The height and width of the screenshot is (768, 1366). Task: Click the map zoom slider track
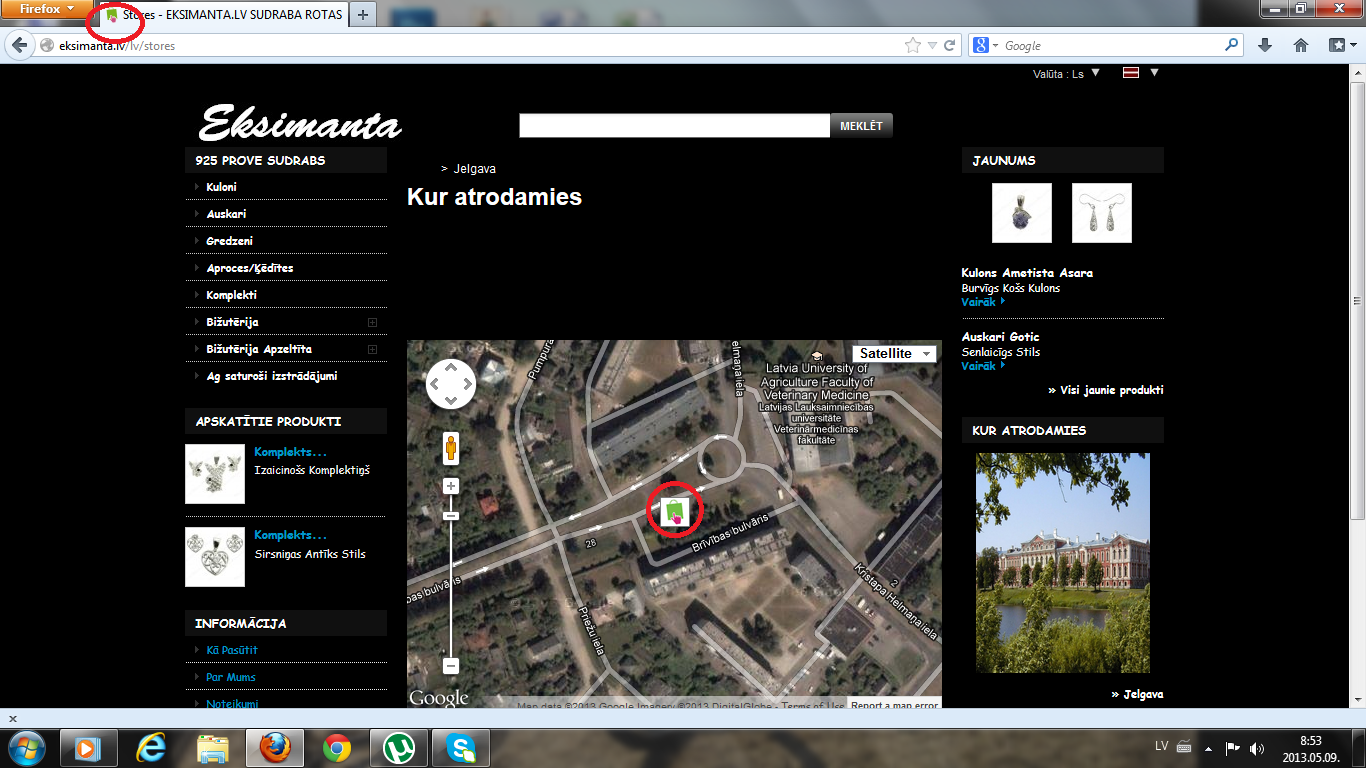(451, 576)
